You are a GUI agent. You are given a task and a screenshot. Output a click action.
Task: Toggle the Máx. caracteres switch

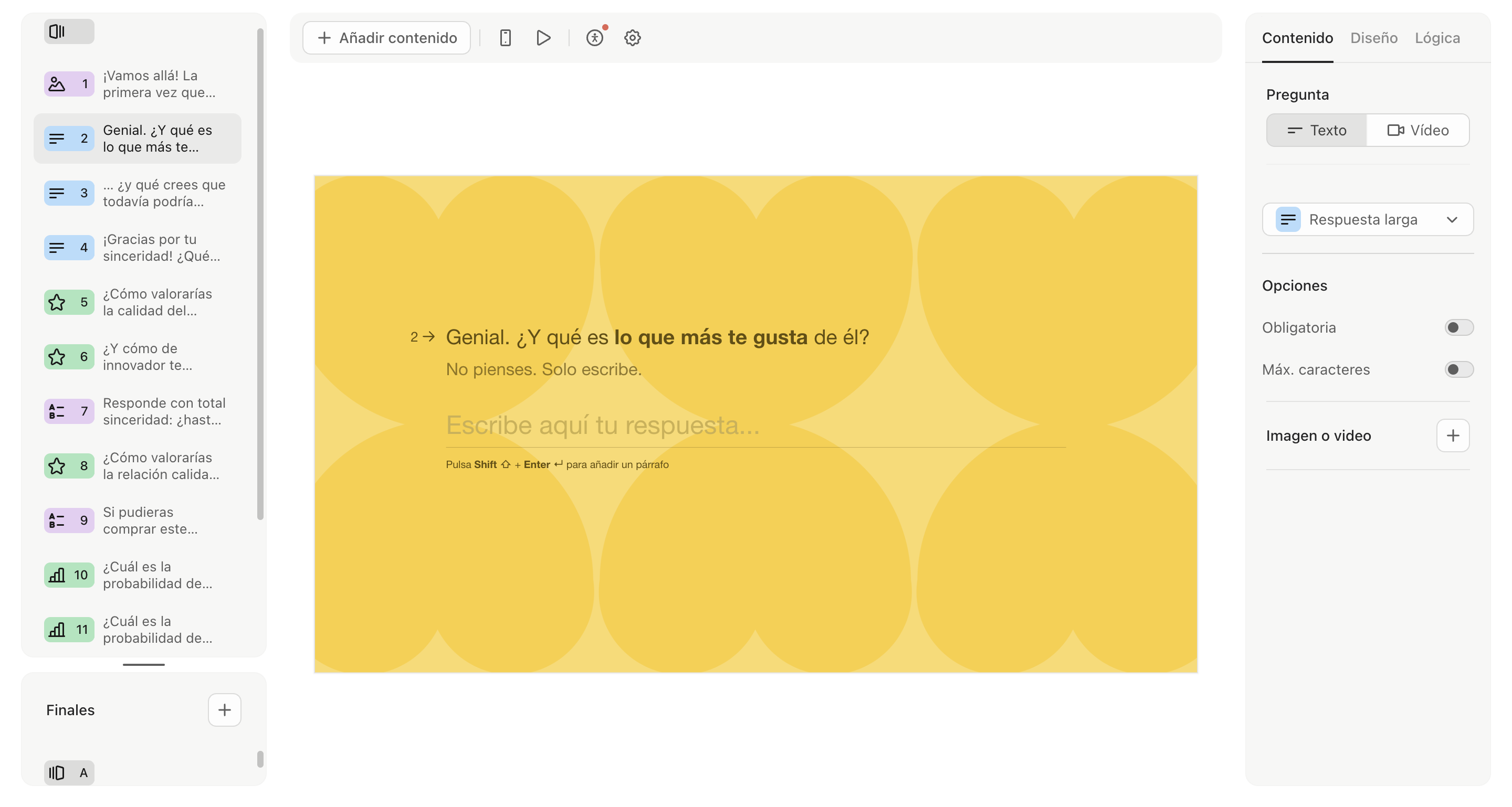1458,369
